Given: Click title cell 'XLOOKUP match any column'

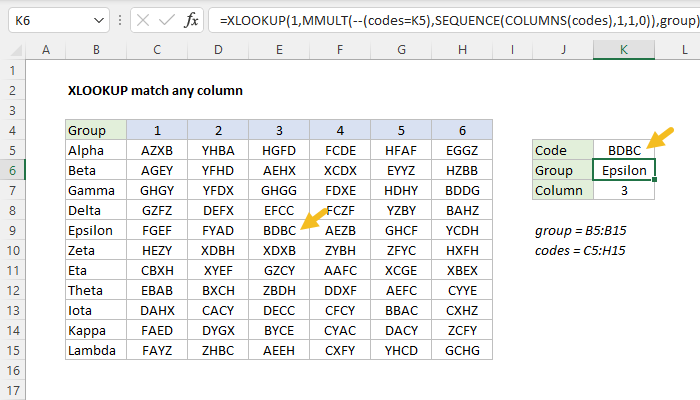Looking at the screenshot, I should pos(155,91).
